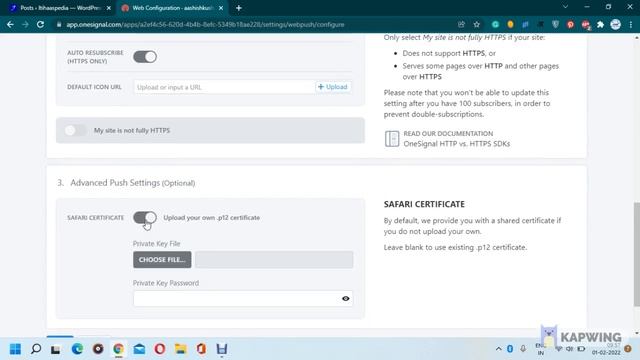Click the Choose File button
The width and height of the screenshot is (640, 360).
click(162, 260)
